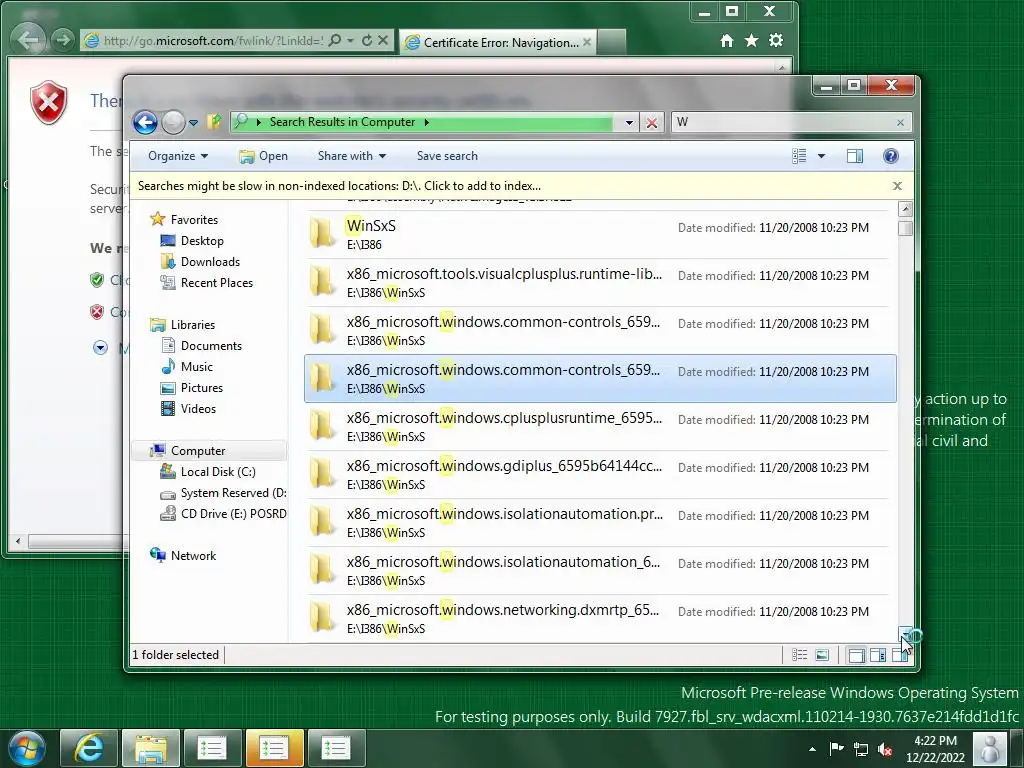Change view using the view icon
The width and height of the screenshot is (1024, 768).
(799, 156)
